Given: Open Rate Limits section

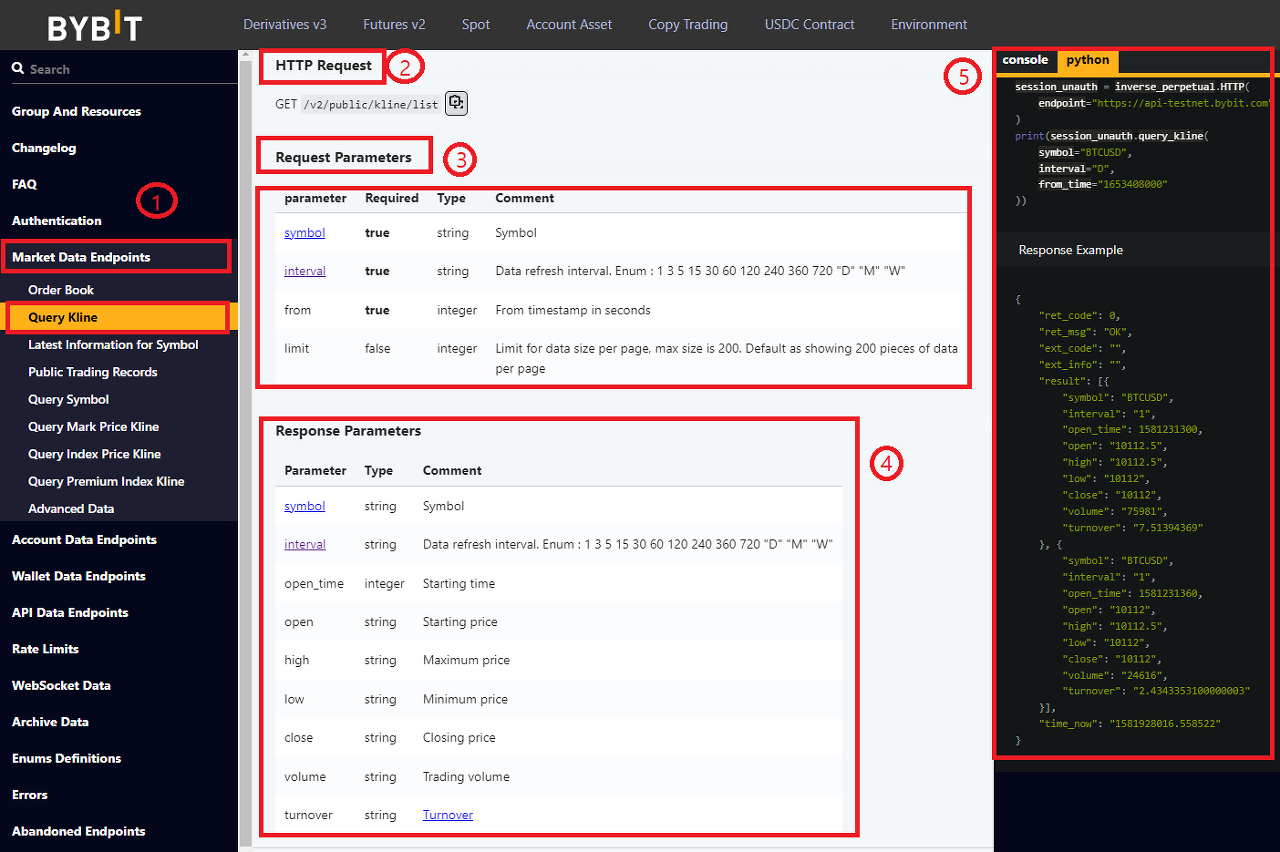Looking at the screenshot, I should click(45, 649).
